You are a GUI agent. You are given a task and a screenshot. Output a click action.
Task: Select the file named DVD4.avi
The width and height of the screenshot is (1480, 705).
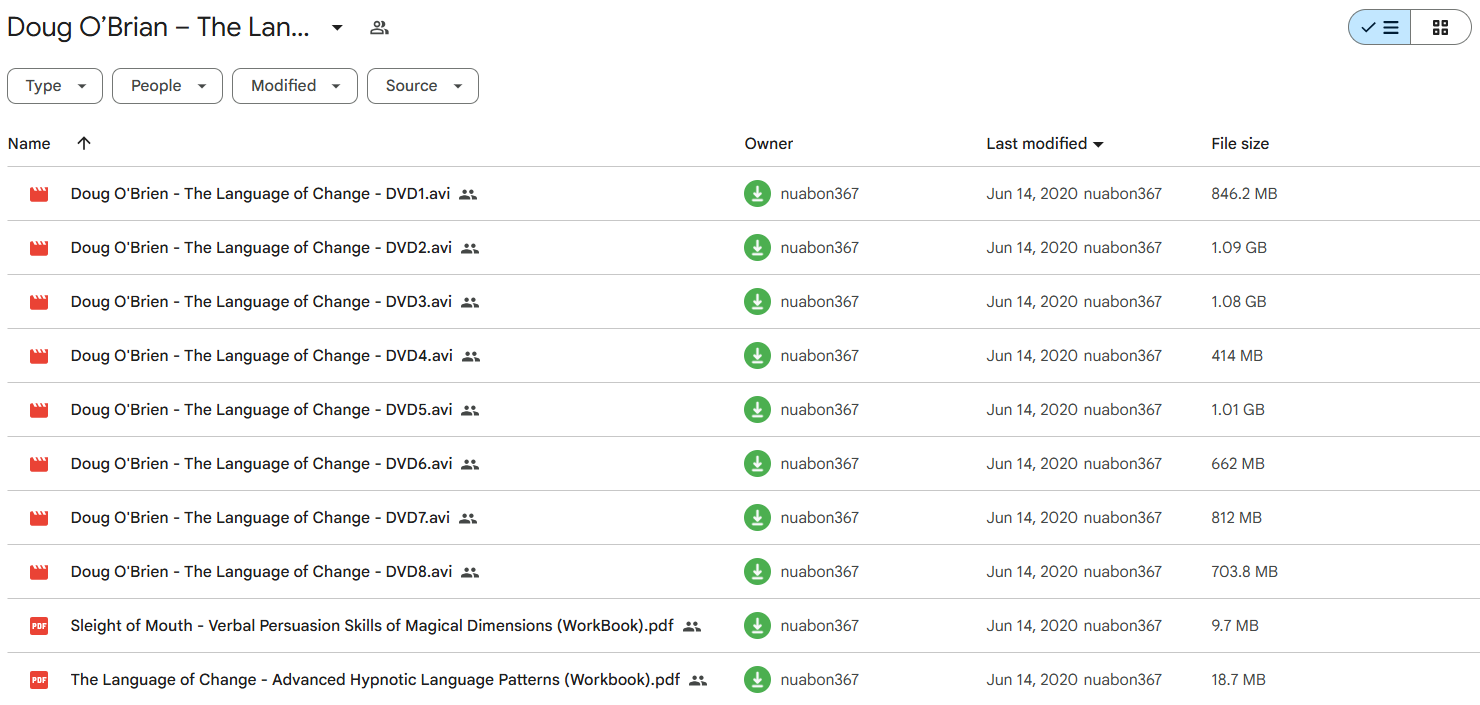point(262,356)
